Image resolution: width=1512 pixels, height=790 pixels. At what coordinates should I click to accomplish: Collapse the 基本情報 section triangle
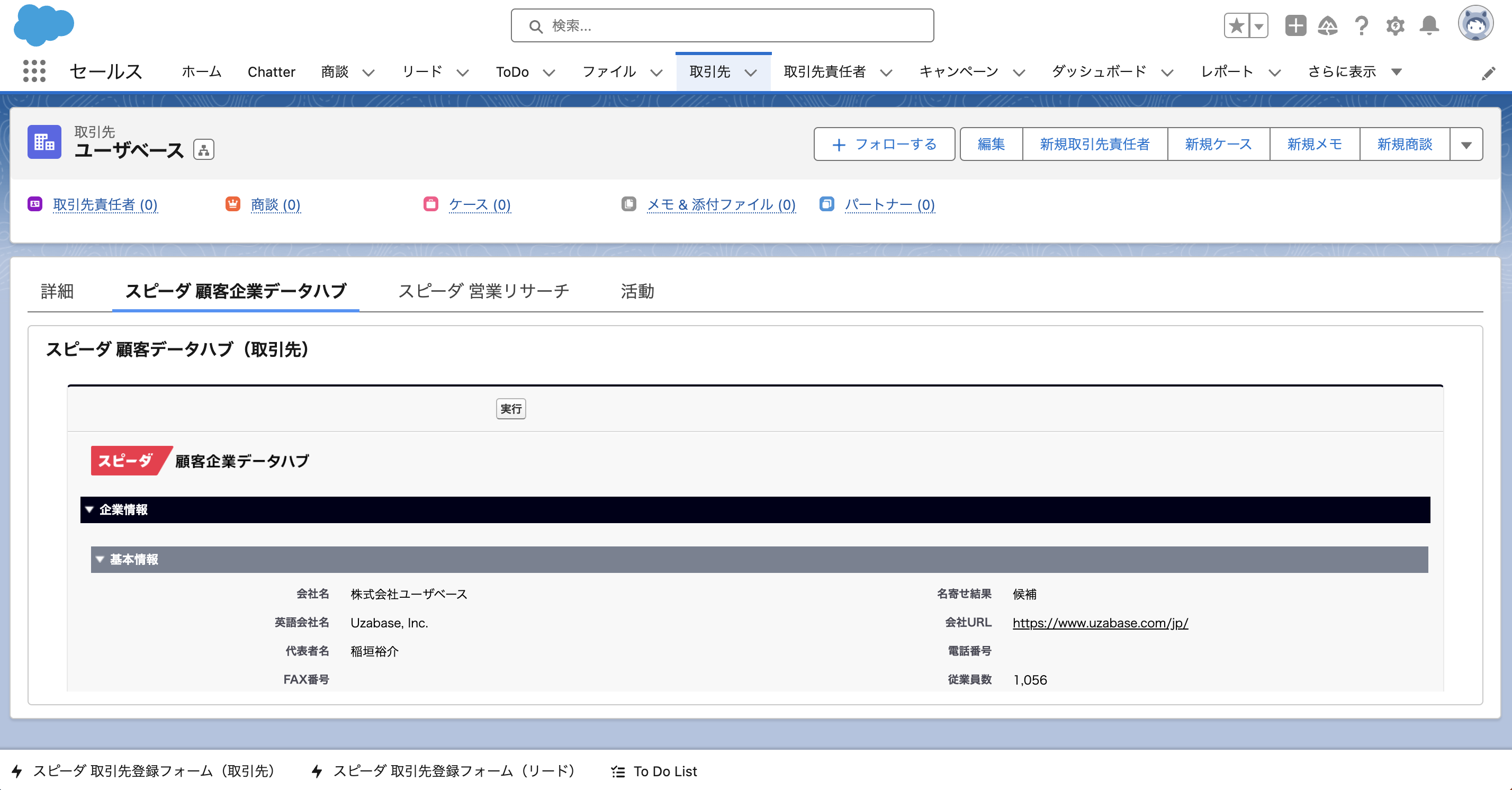pos(100,560)
